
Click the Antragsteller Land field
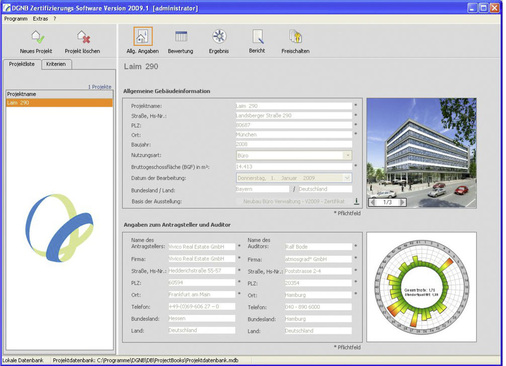point(202,330)
